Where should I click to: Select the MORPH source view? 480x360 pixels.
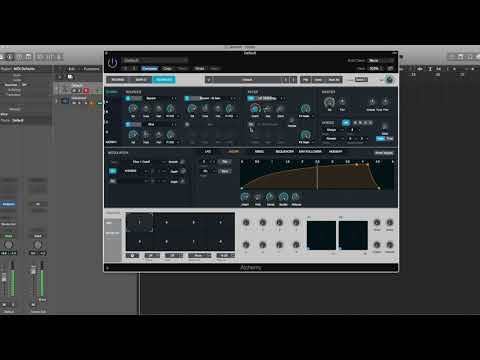(x=111, y=142)
